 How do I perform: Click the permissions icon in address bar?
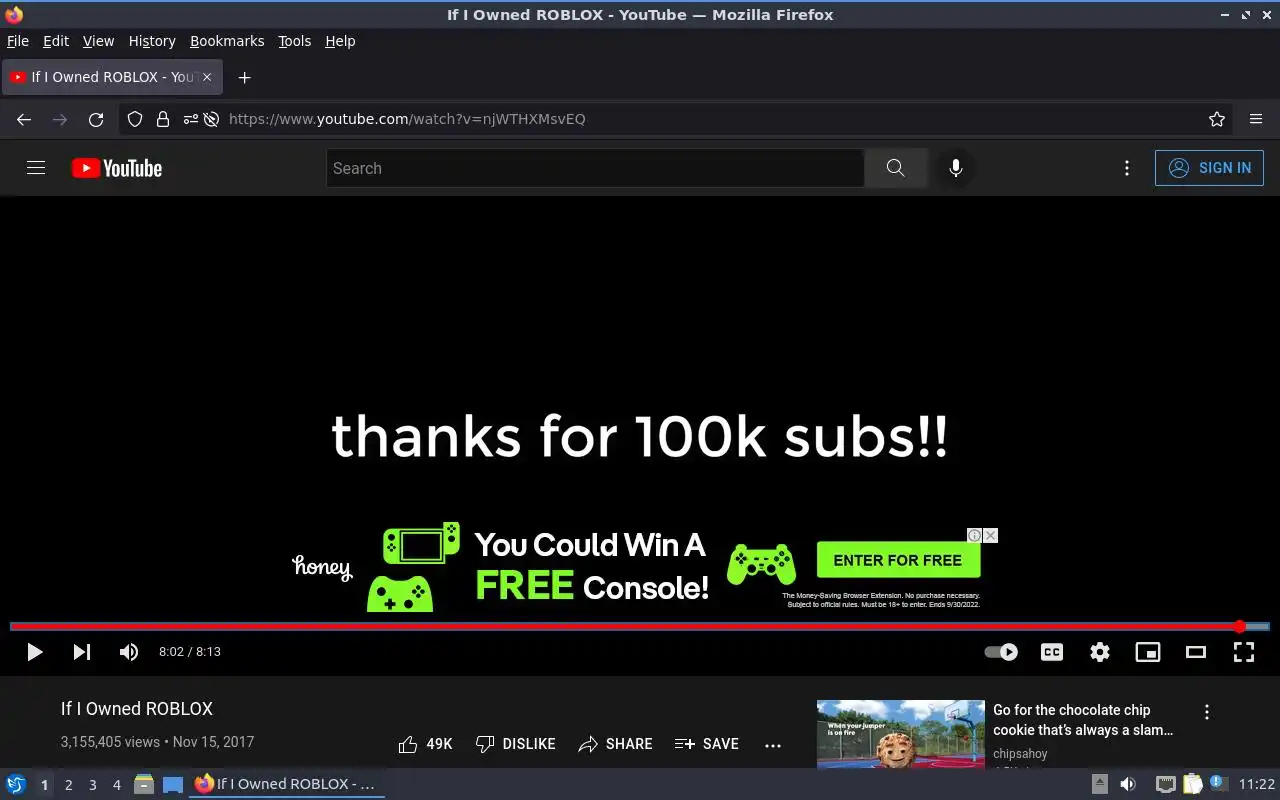[x=190, y=119]
